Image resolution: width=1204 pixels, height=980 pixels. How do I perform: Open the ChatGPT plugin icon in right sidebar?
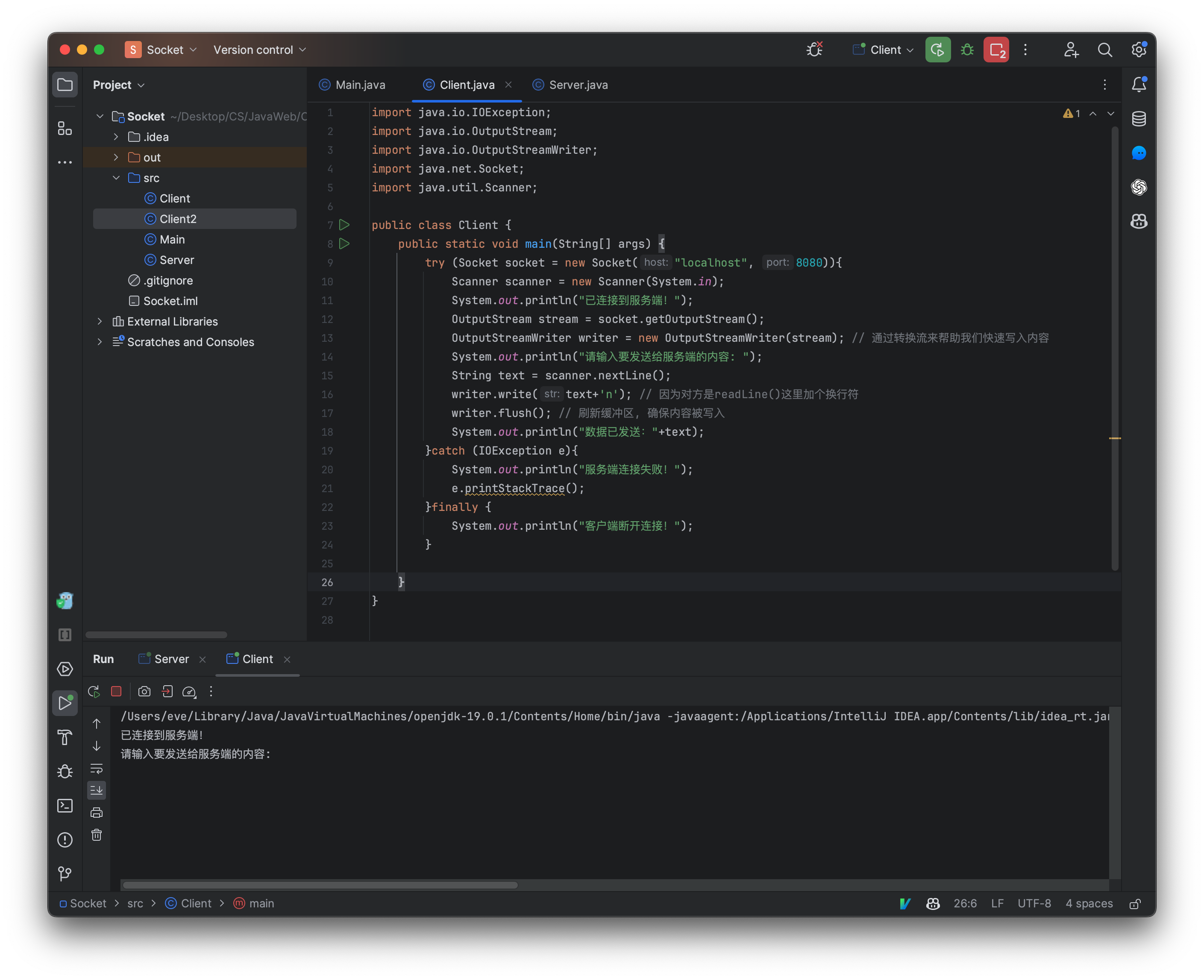coord(1139,188)
